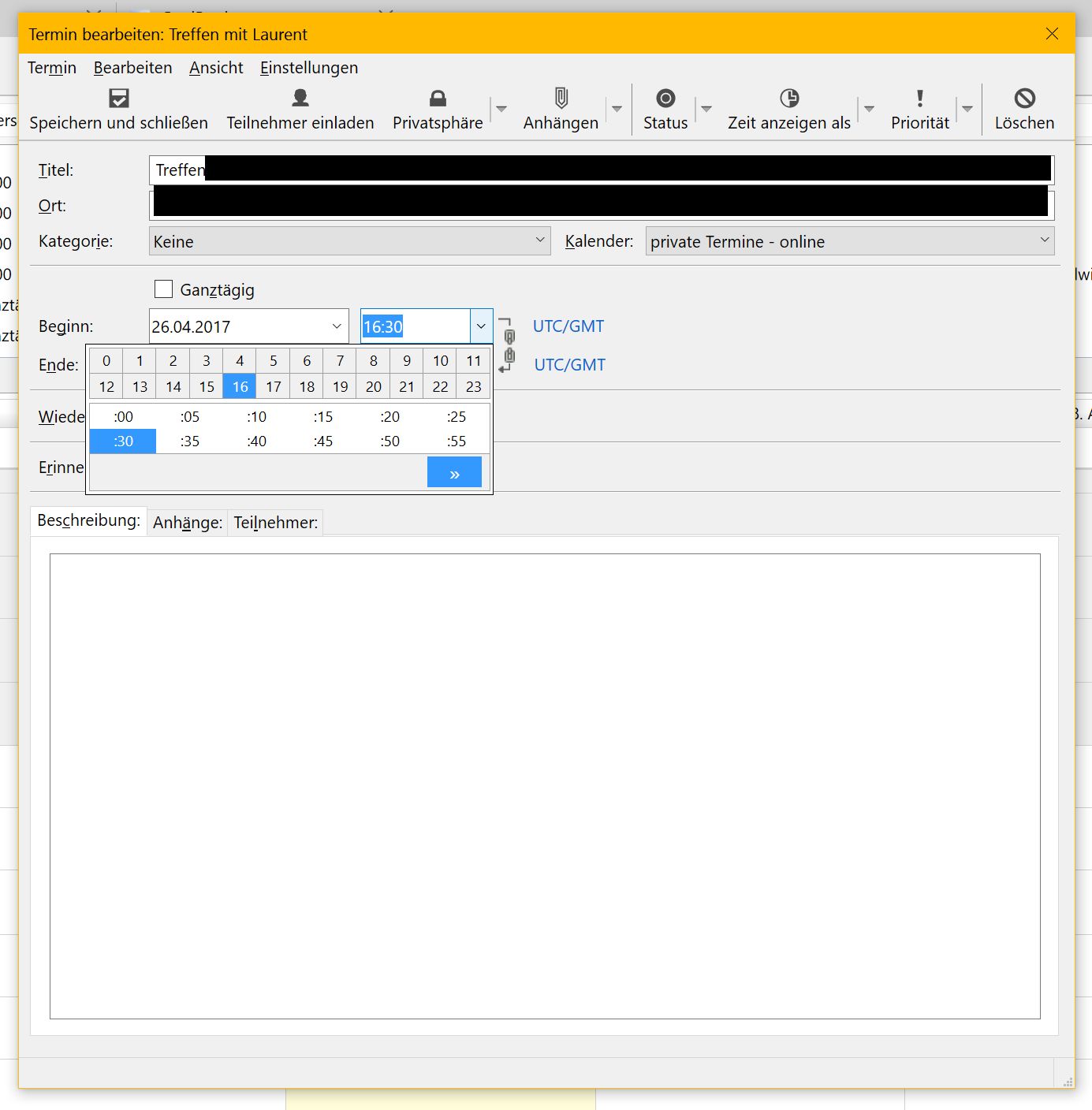The width and height of the screenshot is (1092, 1110).
Task: Choose minute :55 in the time picker
Action: tap(457, 441)
